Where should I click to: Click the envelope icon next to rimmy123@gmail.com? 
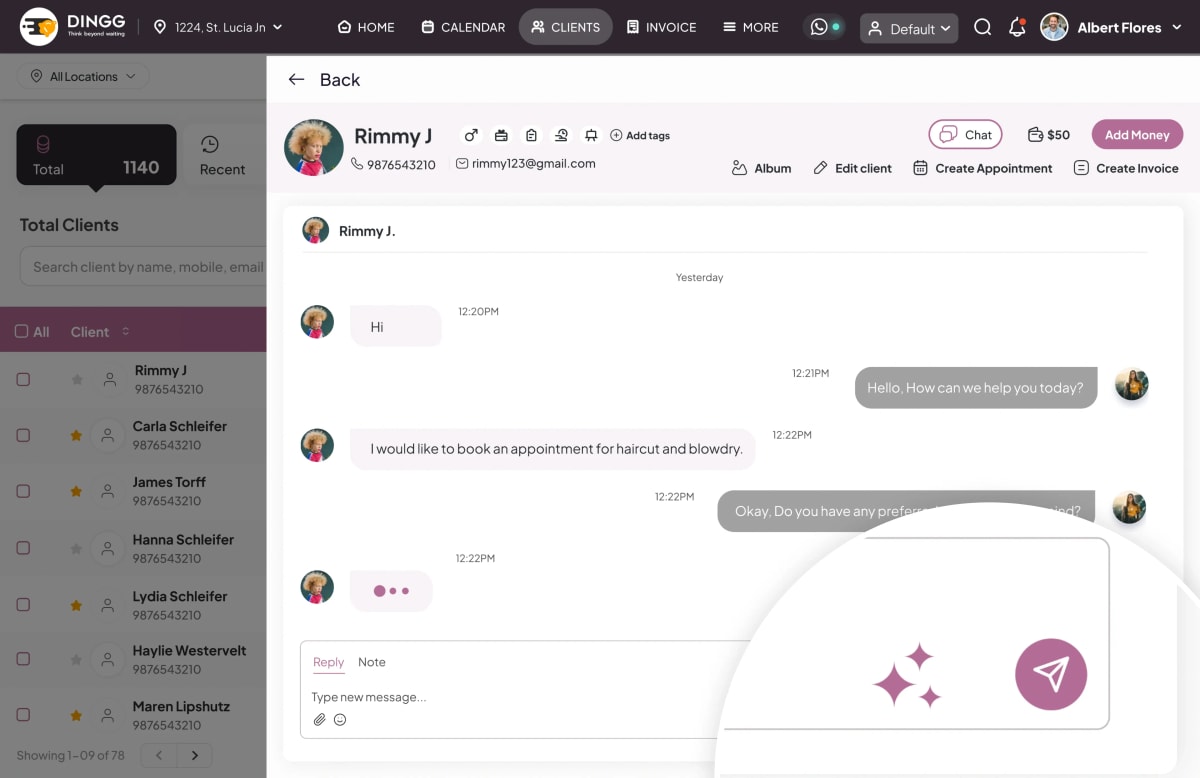click(x=462, y=163)
